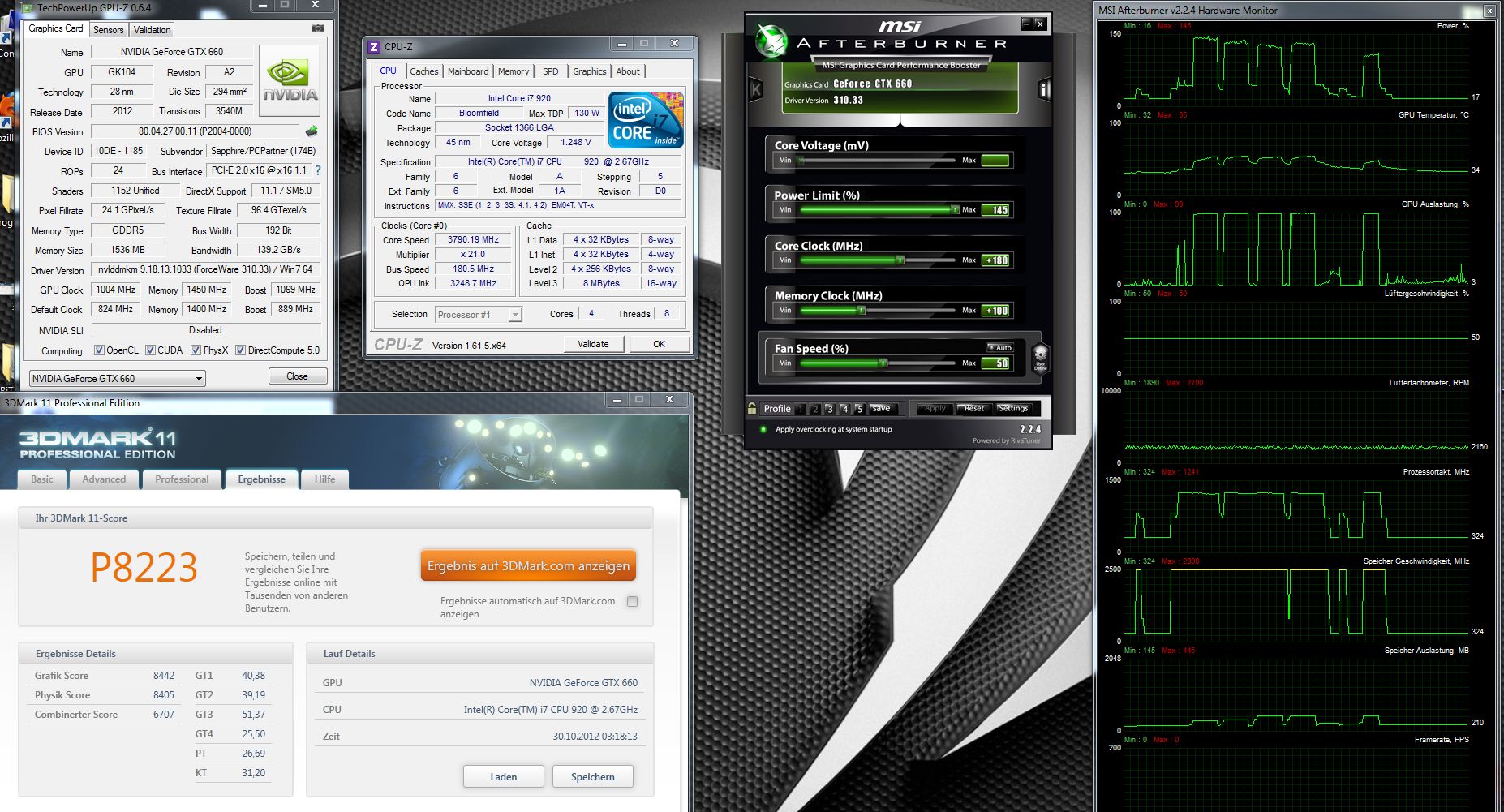
Task: Click the Core Clock slider handle
Action: pos(900,260)
